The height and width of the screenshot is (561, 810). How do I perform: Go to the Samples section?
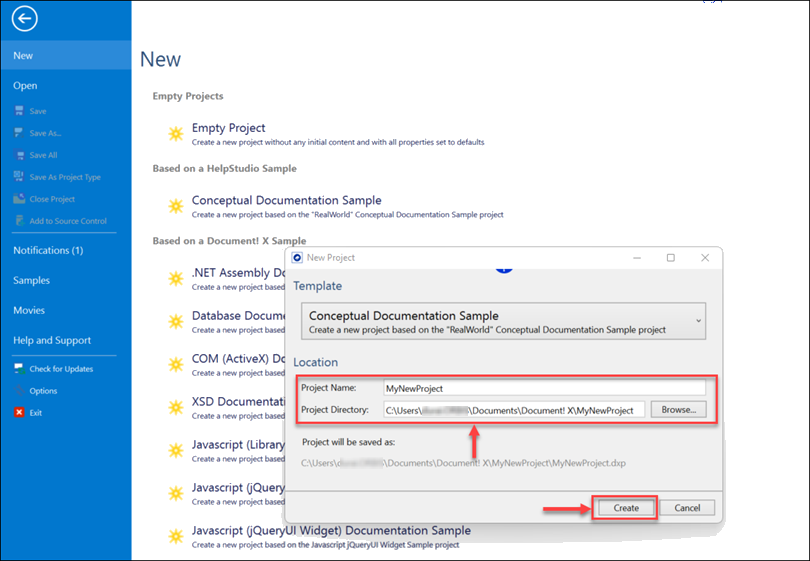point(31,280)
